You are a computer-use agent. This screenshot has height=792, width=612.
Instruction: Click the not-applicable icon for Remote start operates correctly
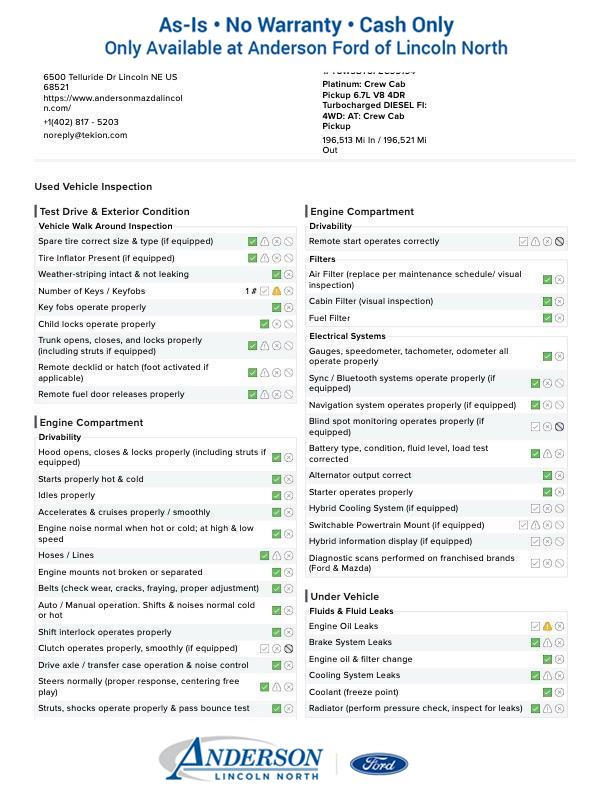click(x=559, y=242)
